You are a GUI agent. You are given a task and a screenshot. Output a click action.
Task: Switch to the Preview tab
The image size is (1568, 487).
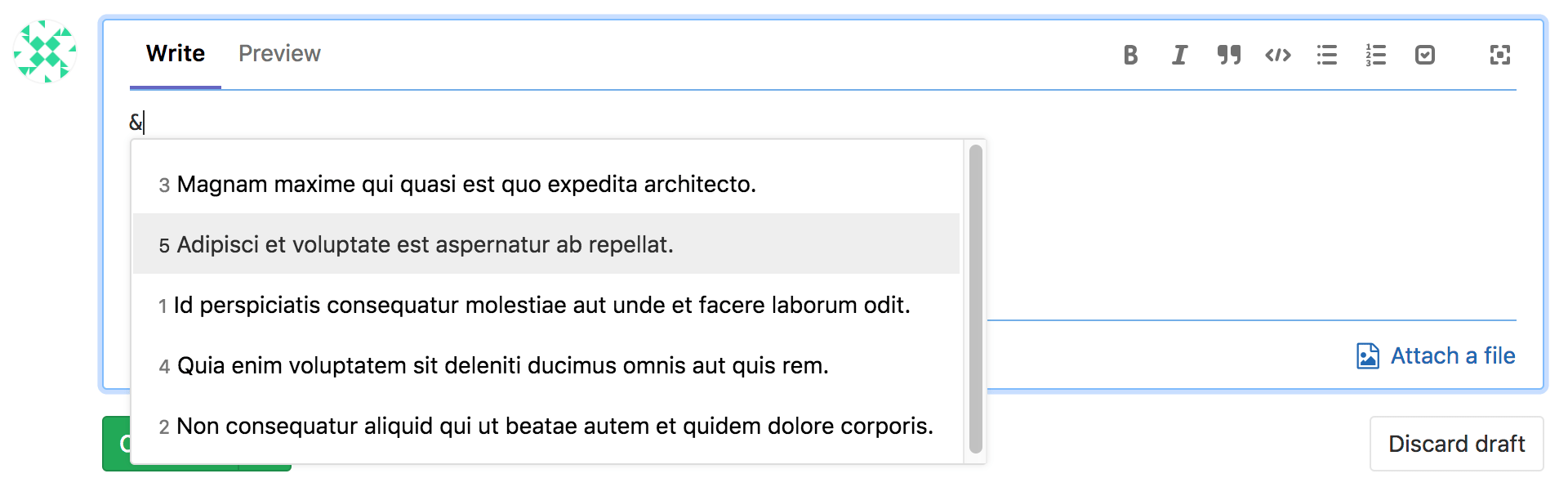coord(279,52)
